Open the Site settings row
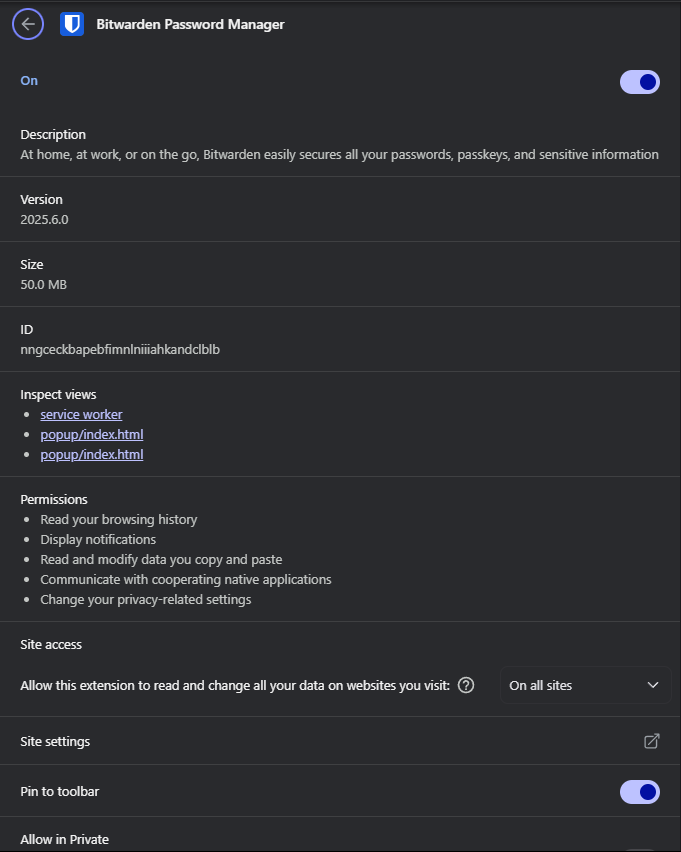The width and height of the screenshot is (681, 852). (55, 741)
